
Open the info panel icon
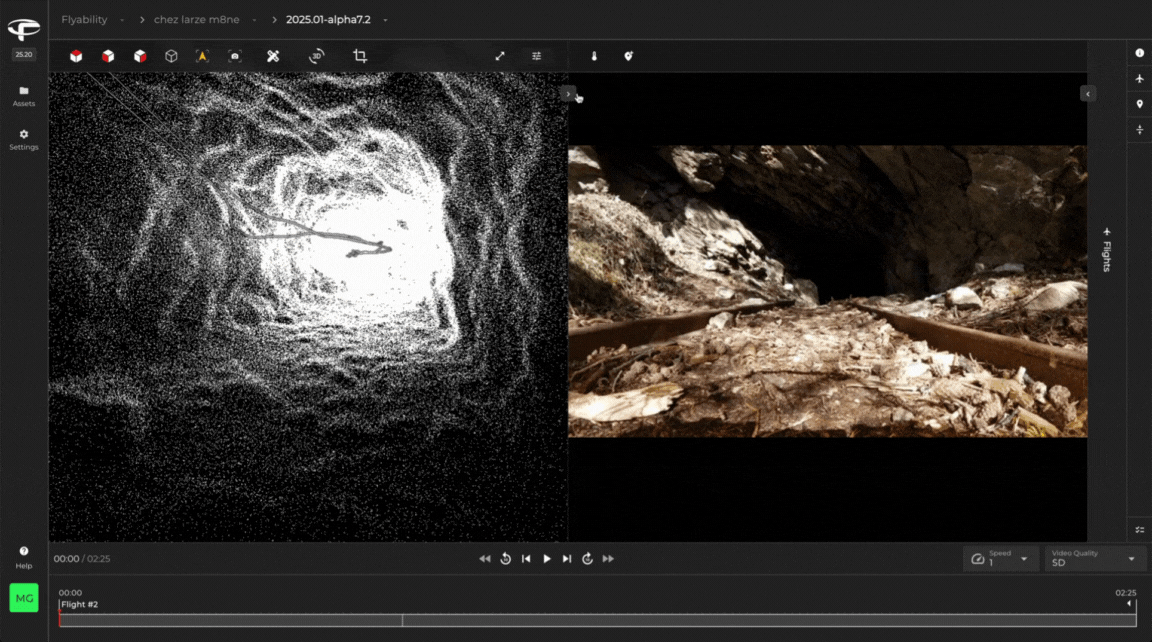coord(1139,52)
